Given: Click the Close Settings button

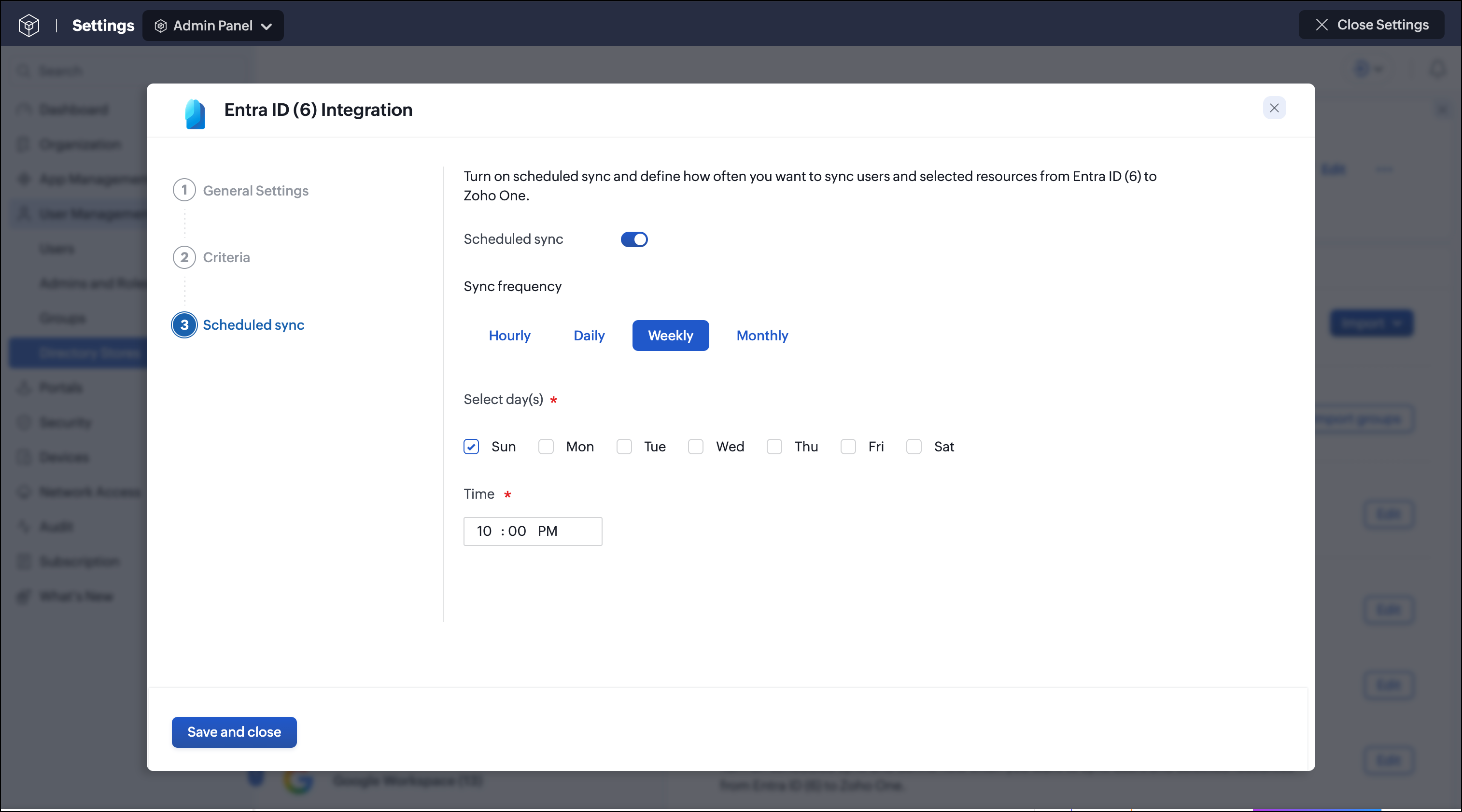Looking at the screenshot, I should click(x=1371, y=25).
